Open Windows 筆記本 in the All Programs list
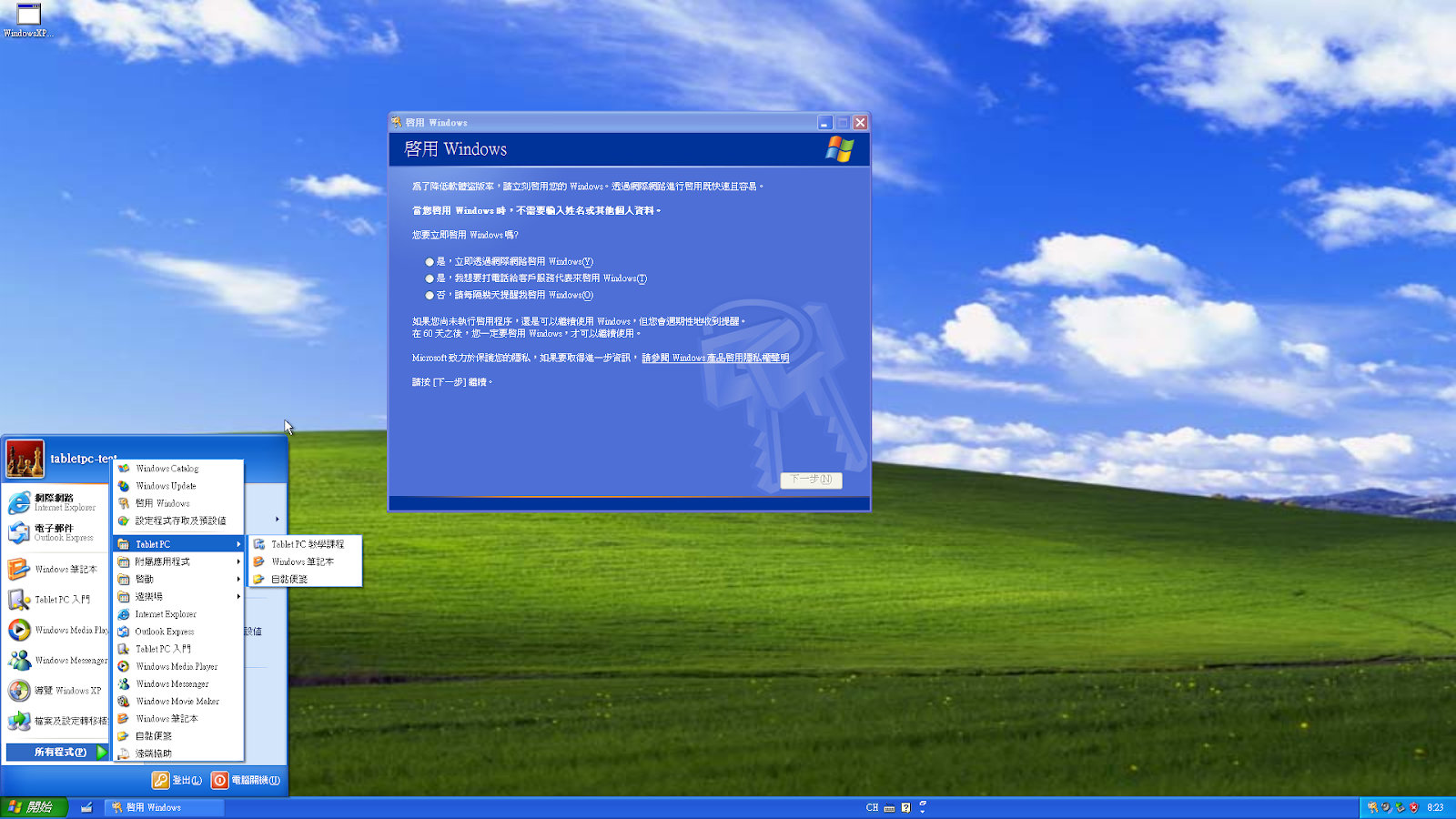The width and height of the screenshot is (1456, 819). pos(178,718)
